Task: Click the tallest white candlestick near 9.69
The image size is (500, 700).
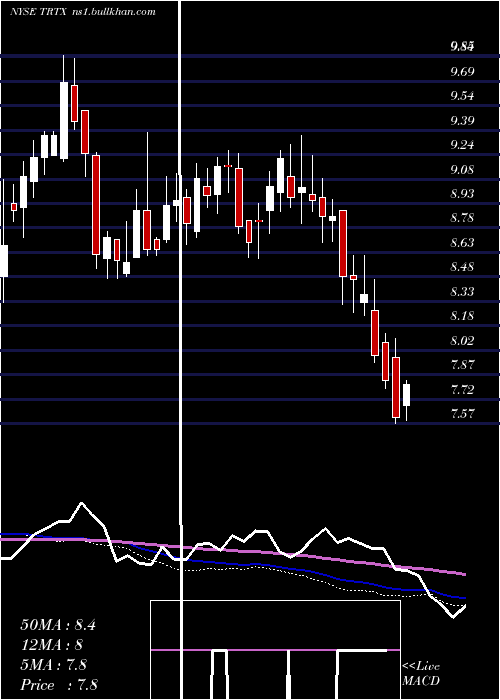Action: [64, 120]
